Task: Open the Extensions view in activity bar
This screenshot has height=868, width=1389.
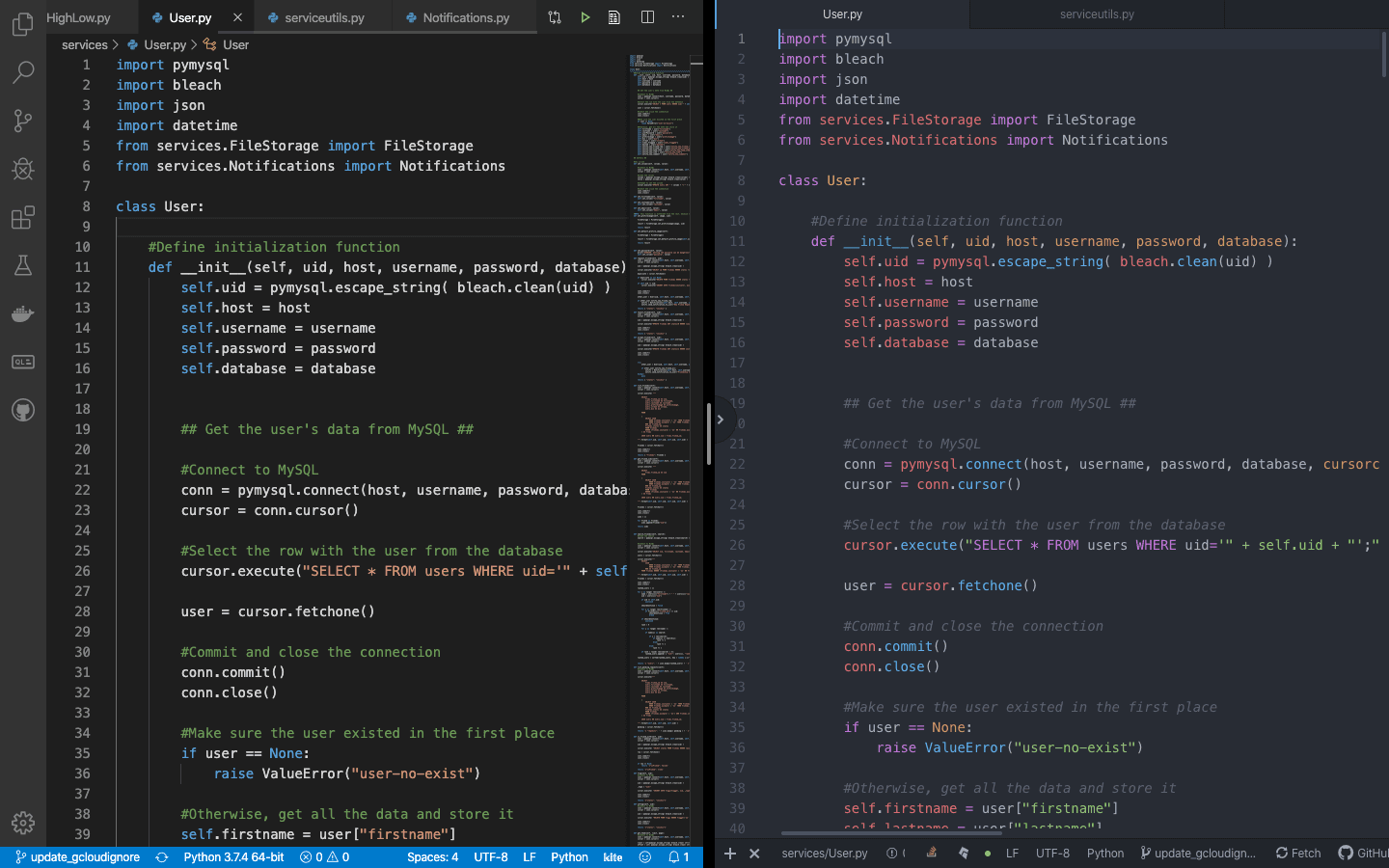Action: (23, 217)
